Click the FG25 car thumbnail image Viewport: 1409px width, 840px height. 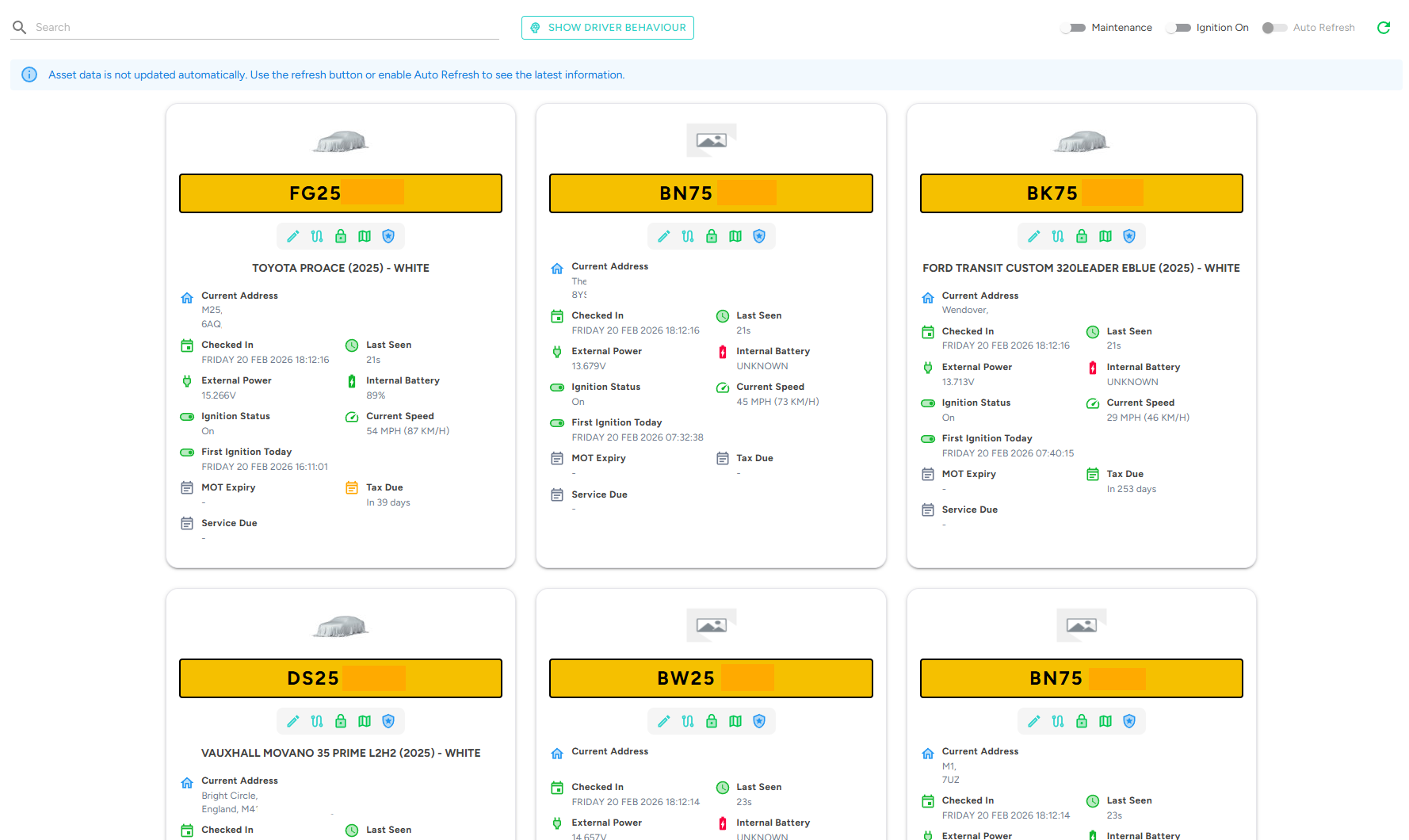[x=341, y=141]
